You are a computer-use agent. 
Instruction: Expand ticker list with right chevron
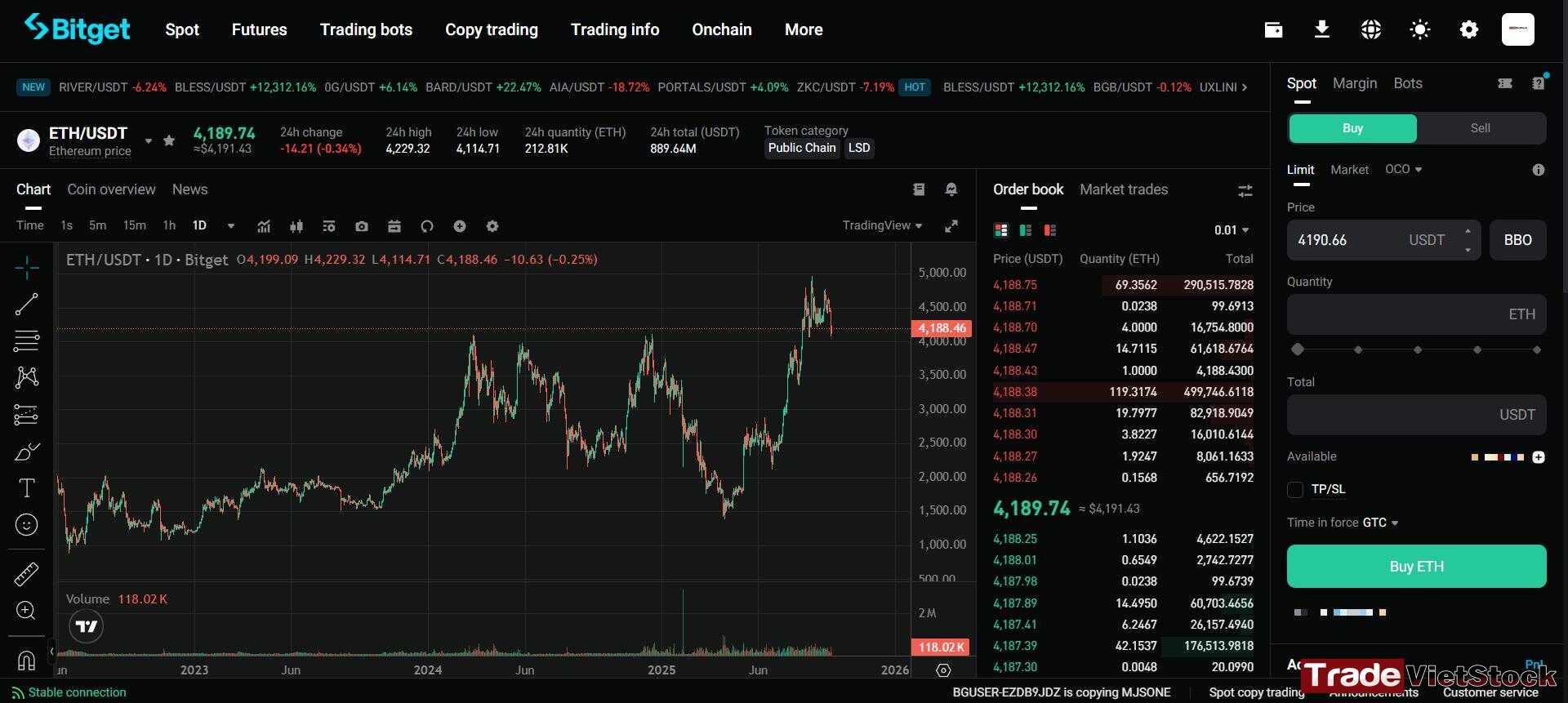coord(1244,87)
